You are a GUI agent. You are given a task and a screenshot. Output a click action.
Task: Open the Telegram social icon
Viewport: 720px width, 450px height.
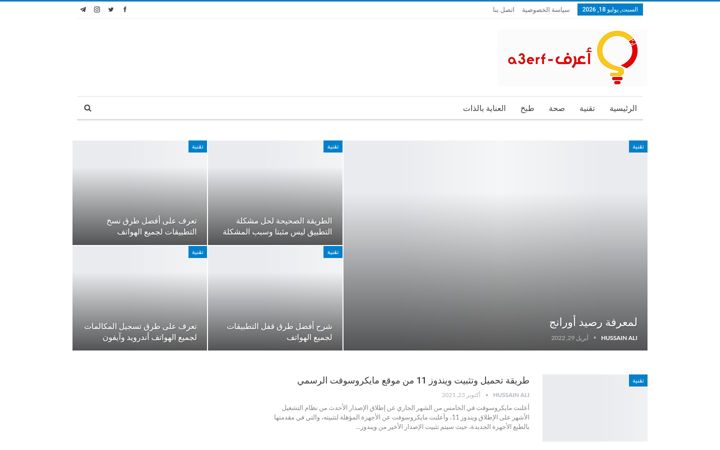click(x=83, y=10)
